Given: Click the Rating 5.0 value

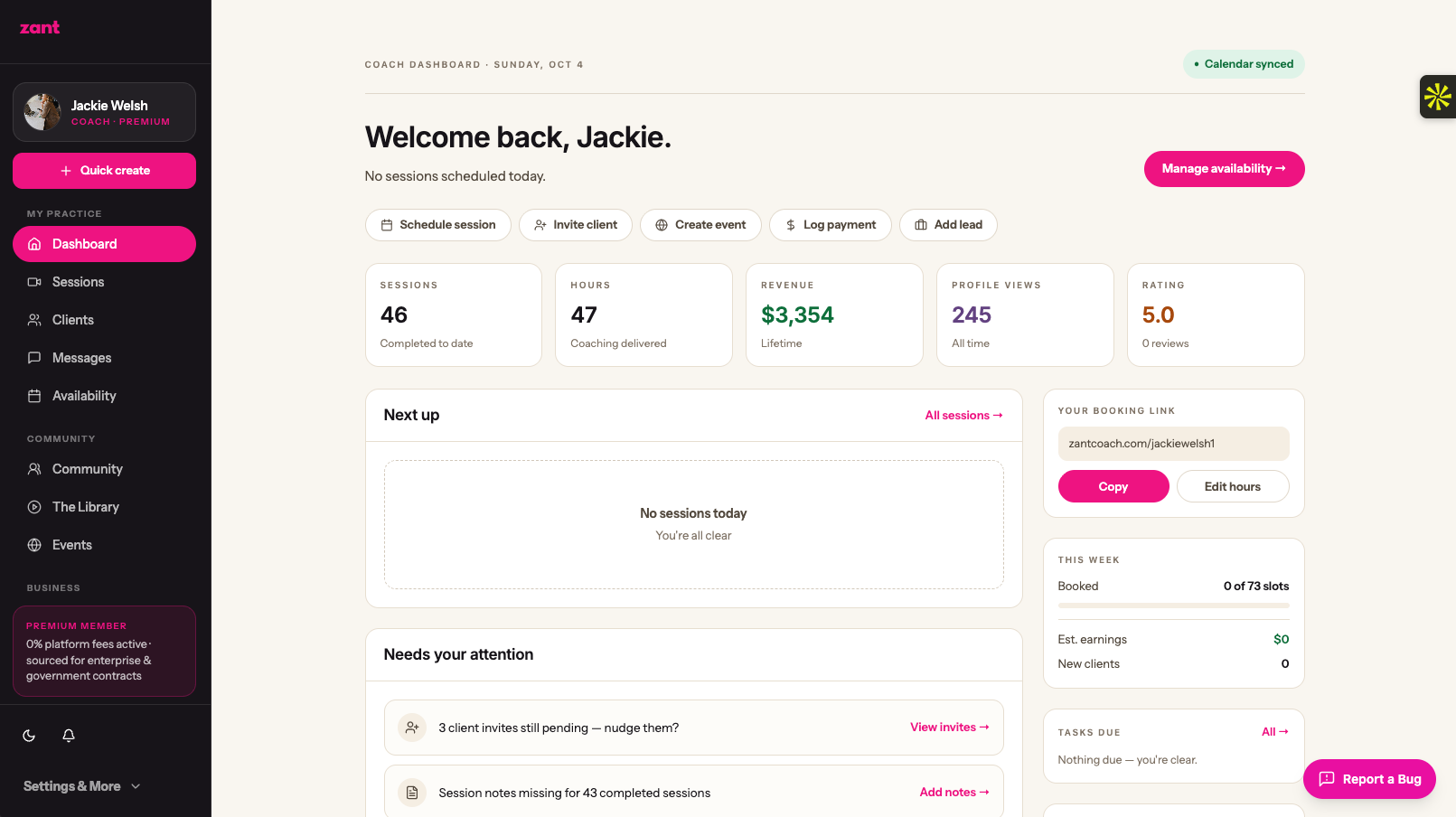Looking at the screenshot, I should tap(1158, 315).
